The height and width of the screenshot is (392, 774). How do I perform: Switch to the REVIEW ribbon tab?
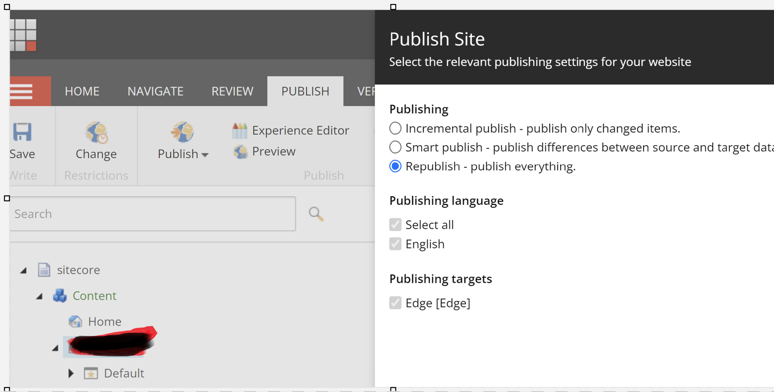click(232, 91)
